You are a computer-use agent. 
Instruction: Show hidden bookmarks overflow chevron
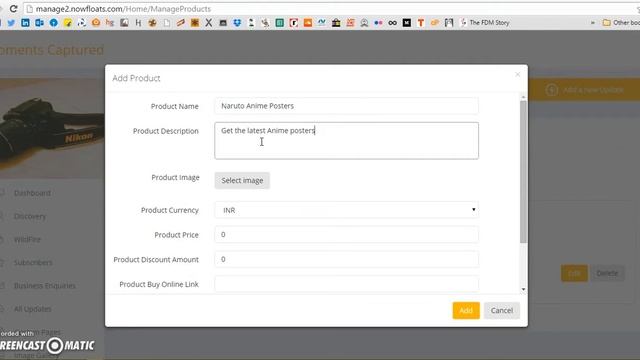point(593,23)
